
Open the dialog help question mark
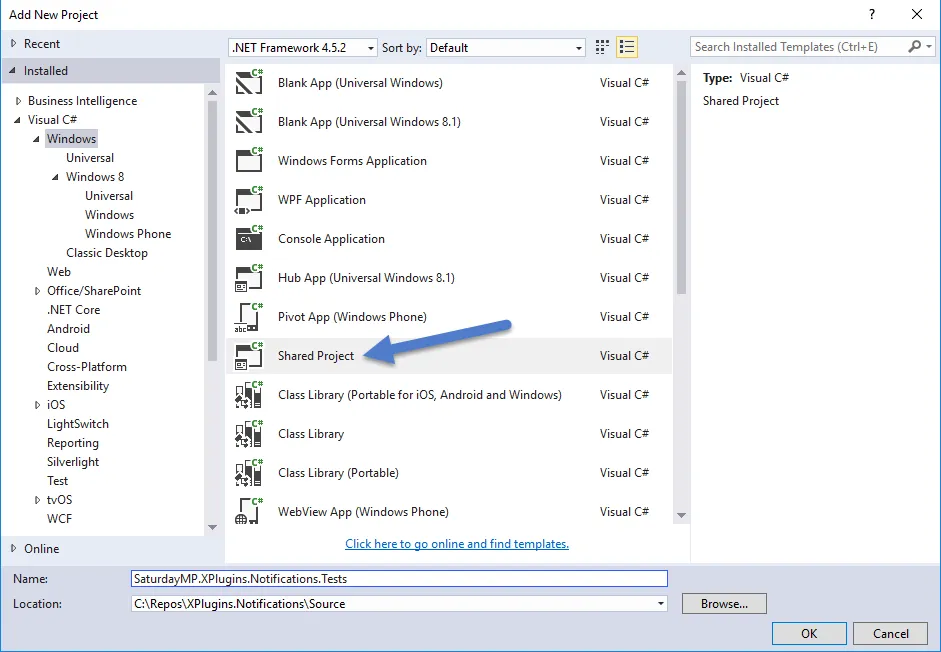[872, 14]
